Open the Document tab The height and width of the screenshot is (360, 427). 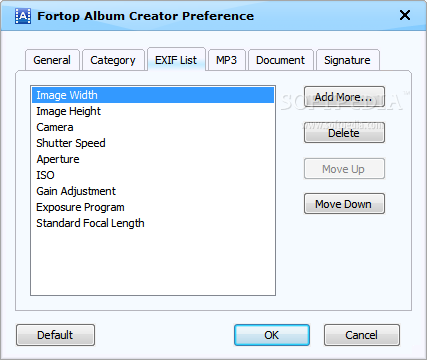[x=280, y=60]
